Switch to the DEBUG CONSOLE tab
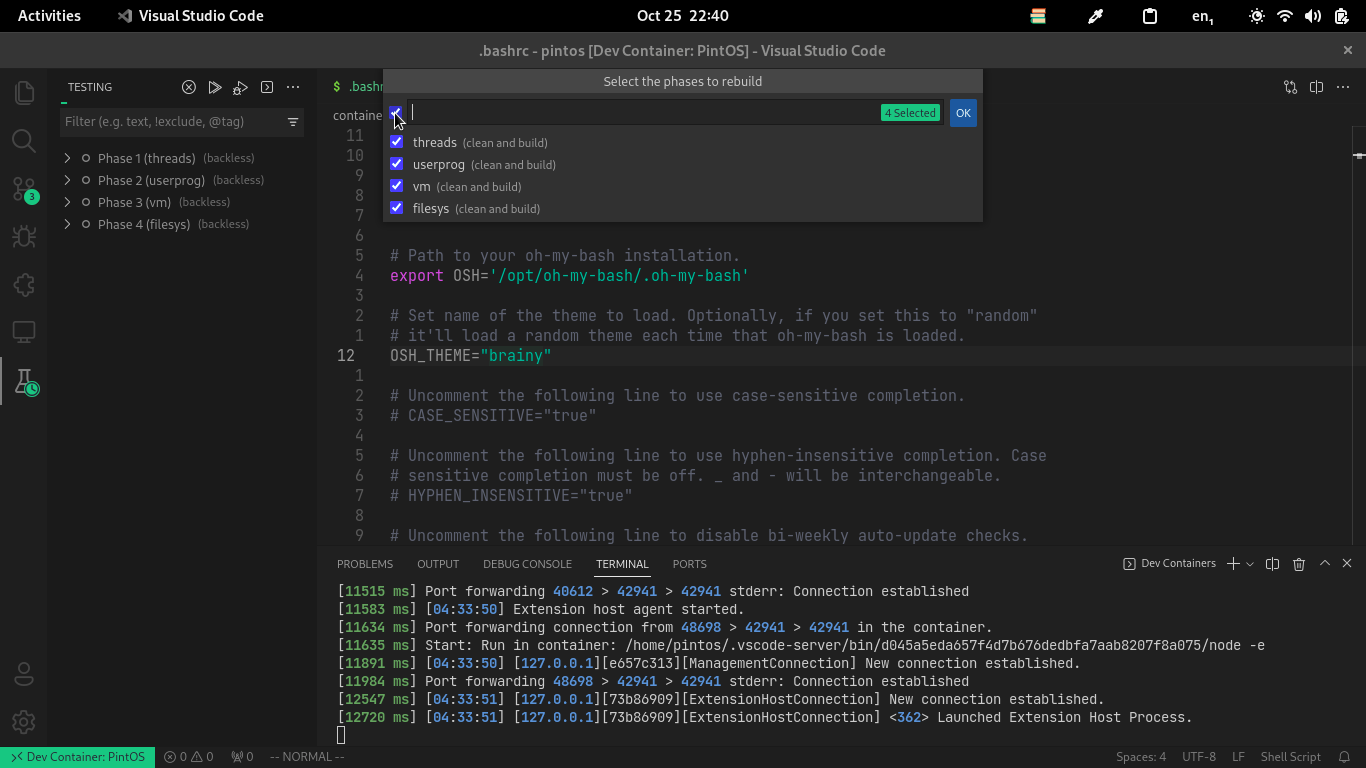 [x=527, y=564]
